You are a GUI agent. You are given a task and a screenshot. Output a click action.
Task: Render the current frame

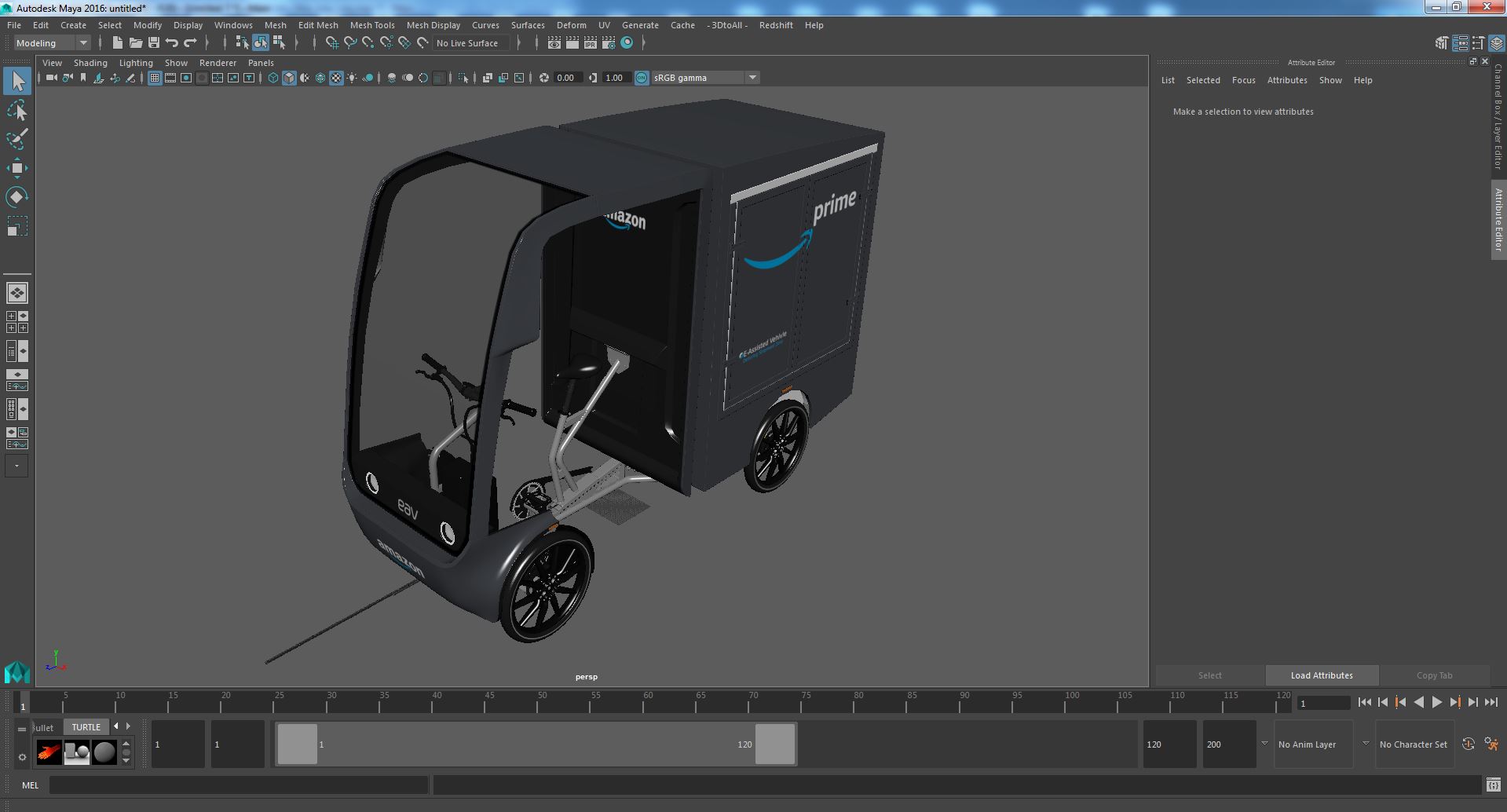click(572, 43)
